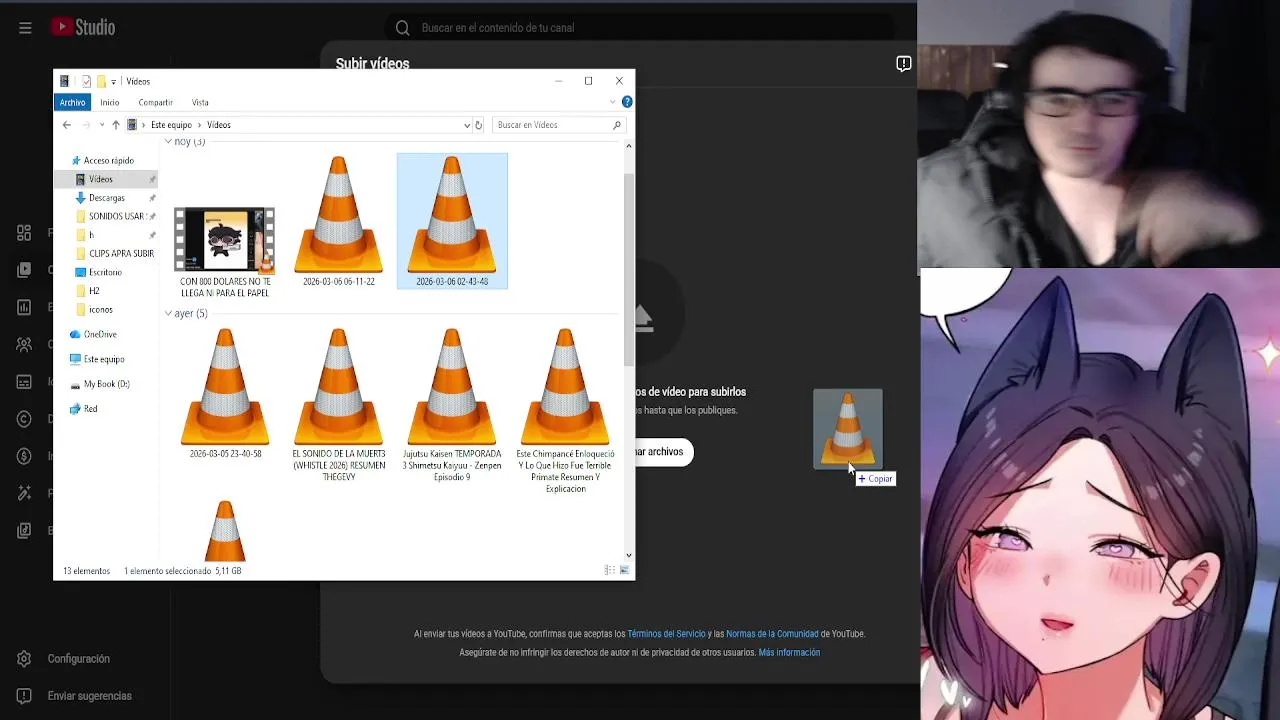Open the Inicio ribbon tab
The height and width of the screenshot is (720, 1280).
(x=110, y=102)
